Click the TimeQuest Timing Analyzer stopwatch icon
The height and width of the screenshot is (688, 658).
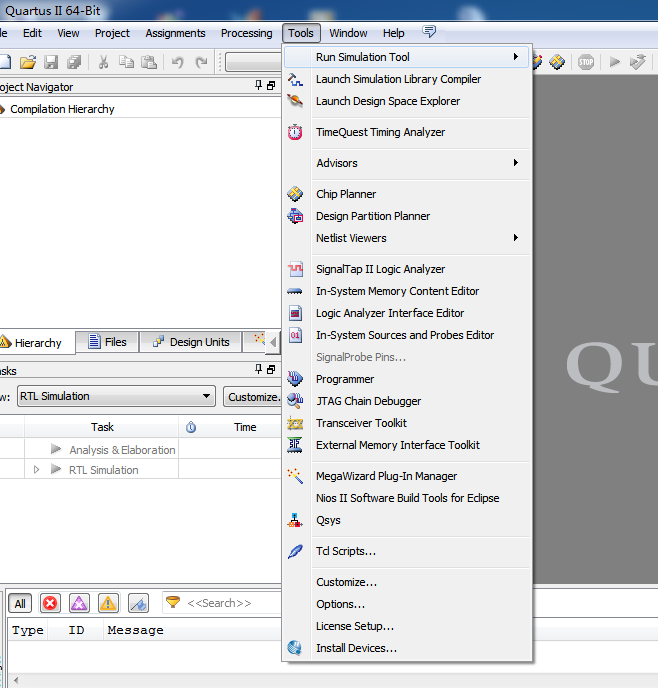pyautogui.click(x=295, y=132)
